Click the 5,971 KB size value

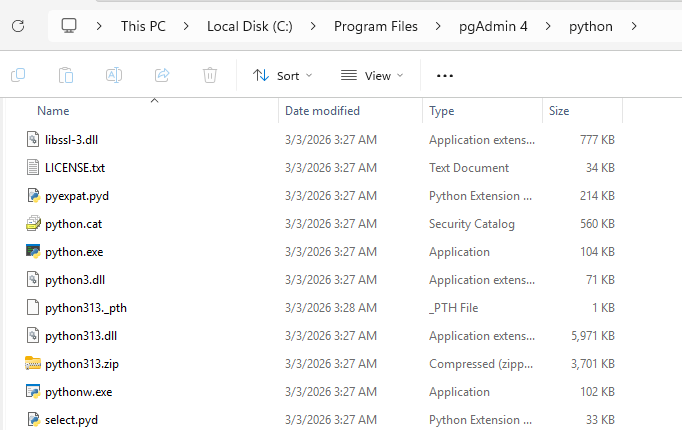[593, 336]
